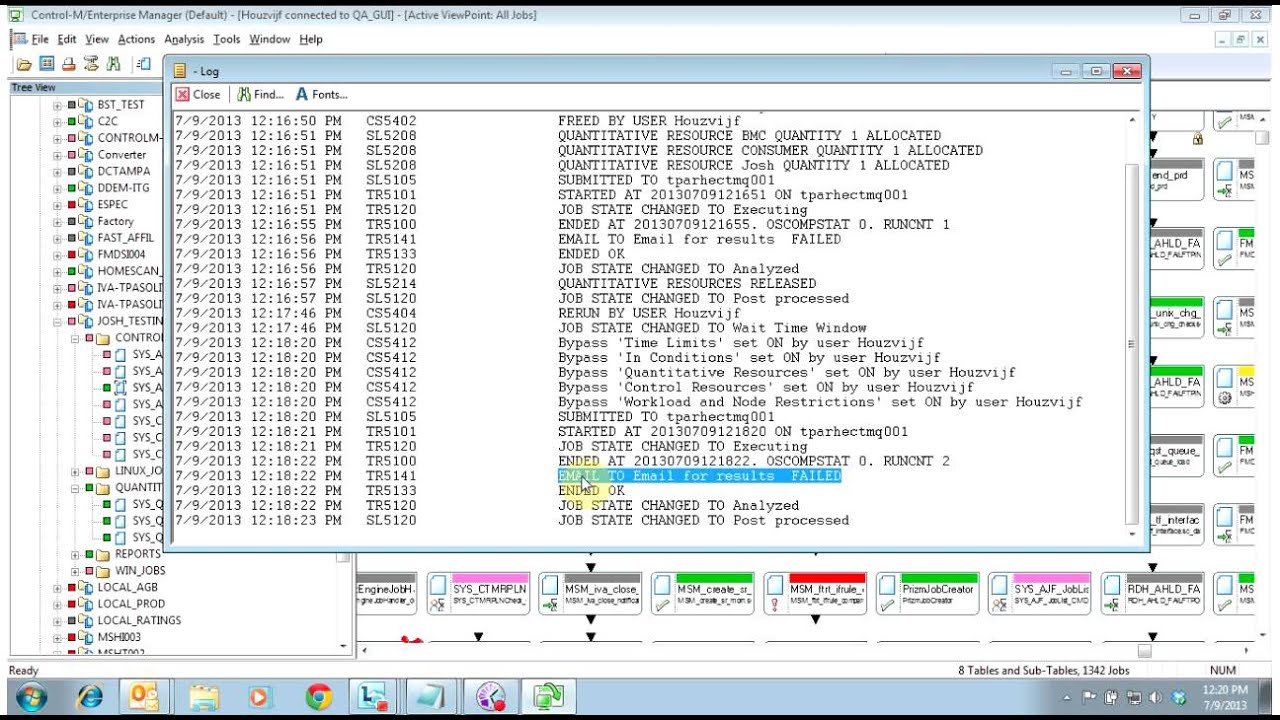Open Find dialog in Log window
Screen dimensions: 1280x720
(x=261, y=94)
